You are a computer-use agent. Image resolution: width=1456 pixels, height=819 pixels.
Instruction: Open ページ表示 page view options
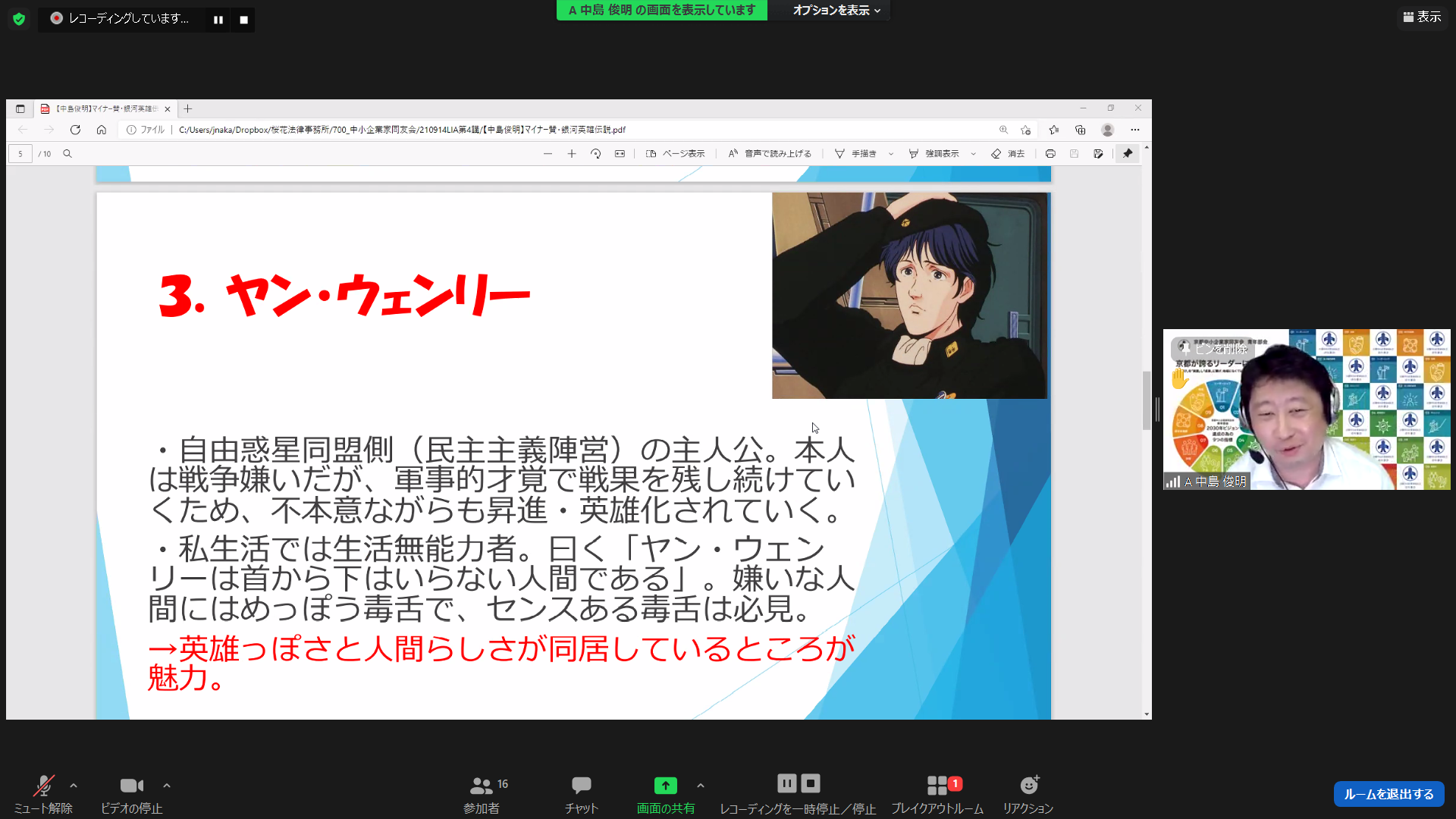click(675, 154)
